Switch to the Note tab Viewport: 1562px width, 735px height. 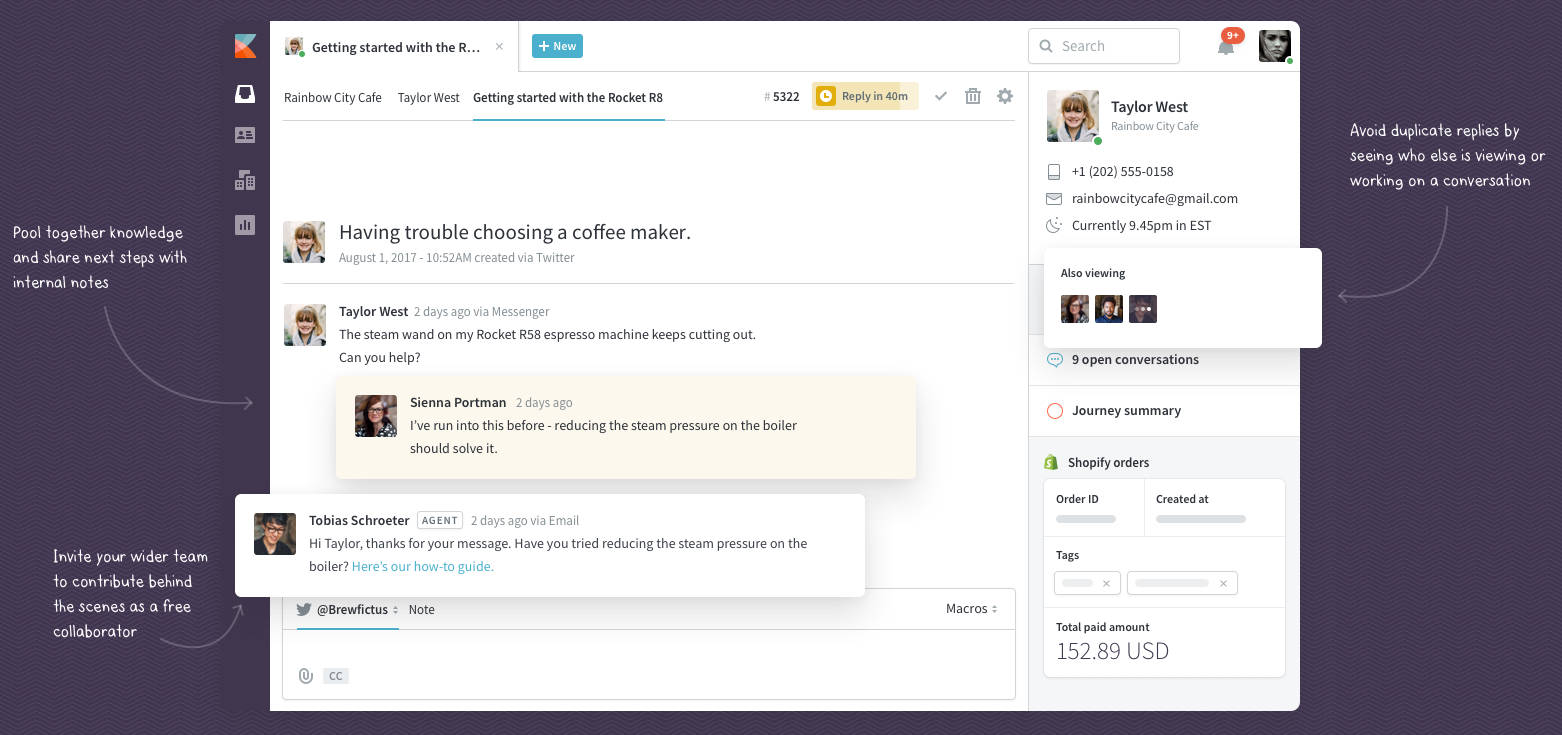point(421,609)
